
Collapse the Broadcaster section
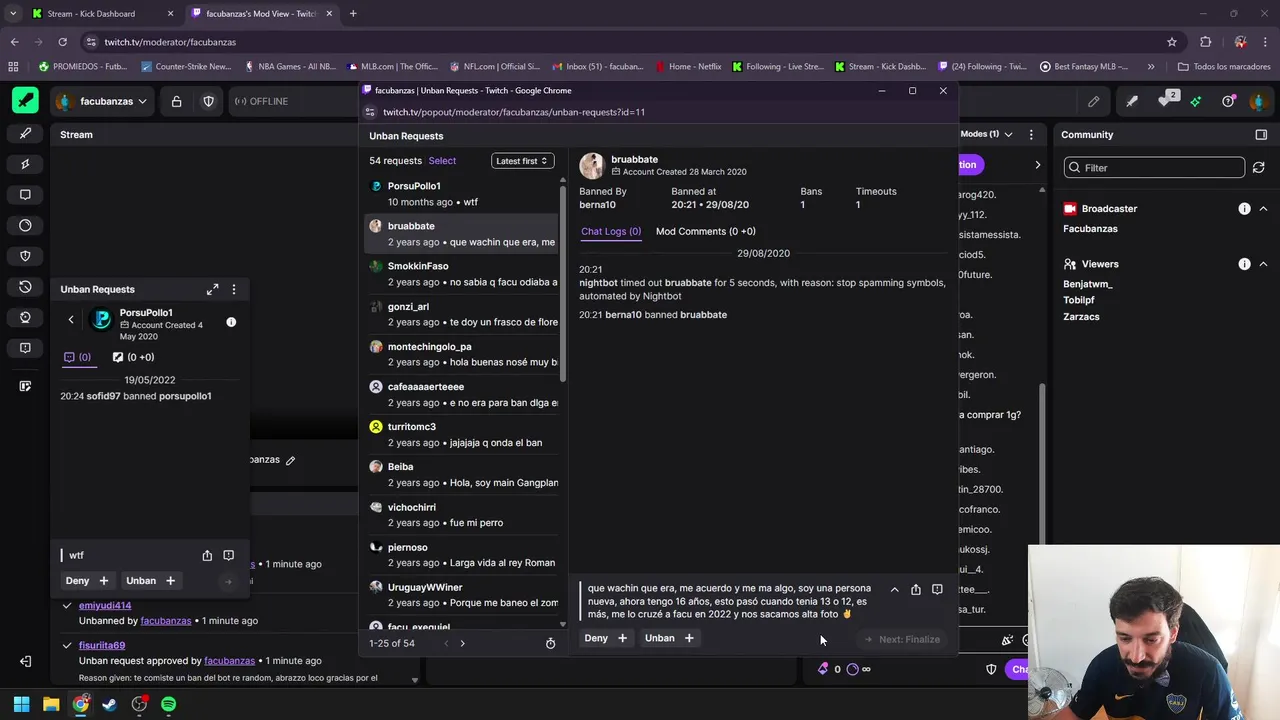point(1263,209)
